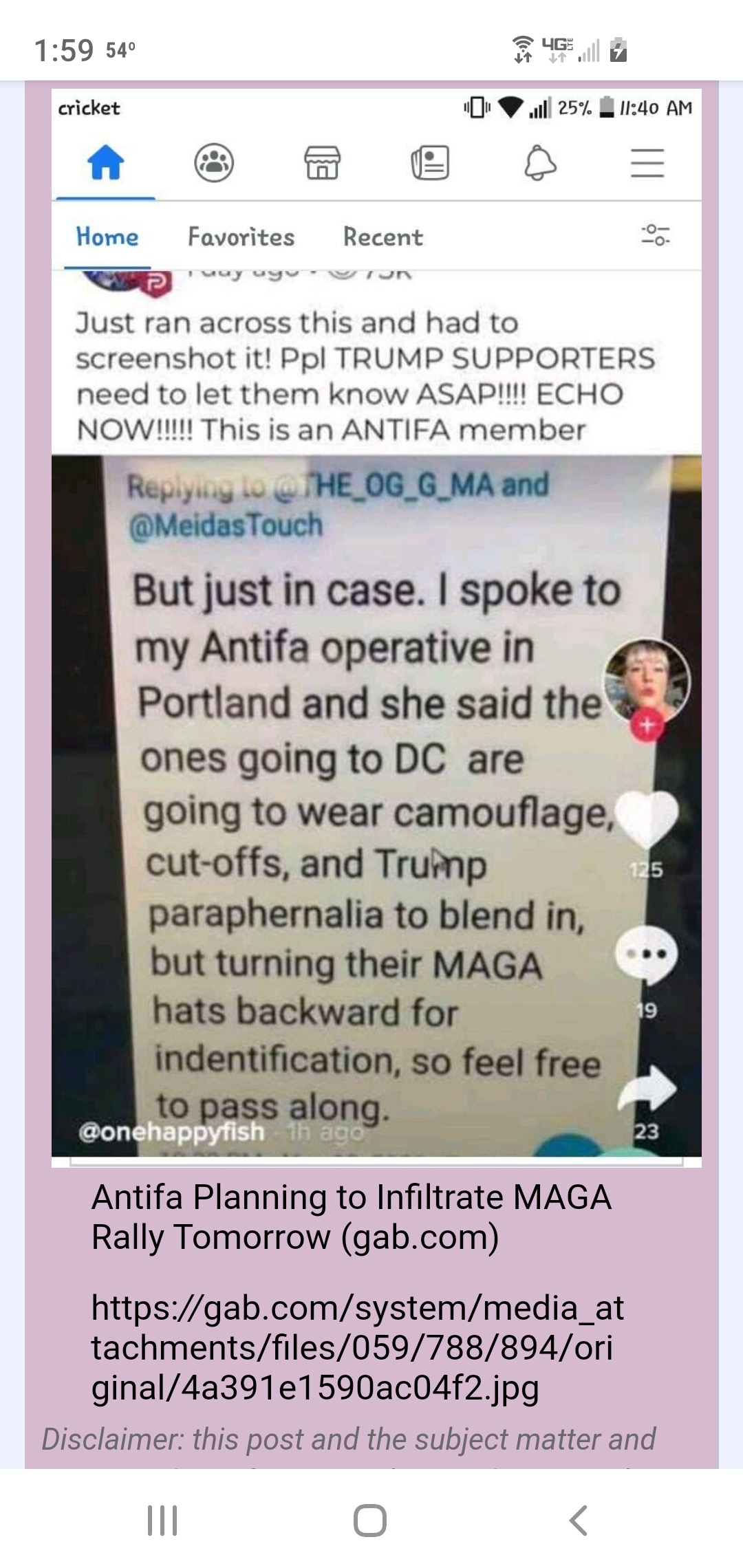Tap the red plus follow button
Viewport: 743px width, 1568px height.
click(x=647, y=726)
